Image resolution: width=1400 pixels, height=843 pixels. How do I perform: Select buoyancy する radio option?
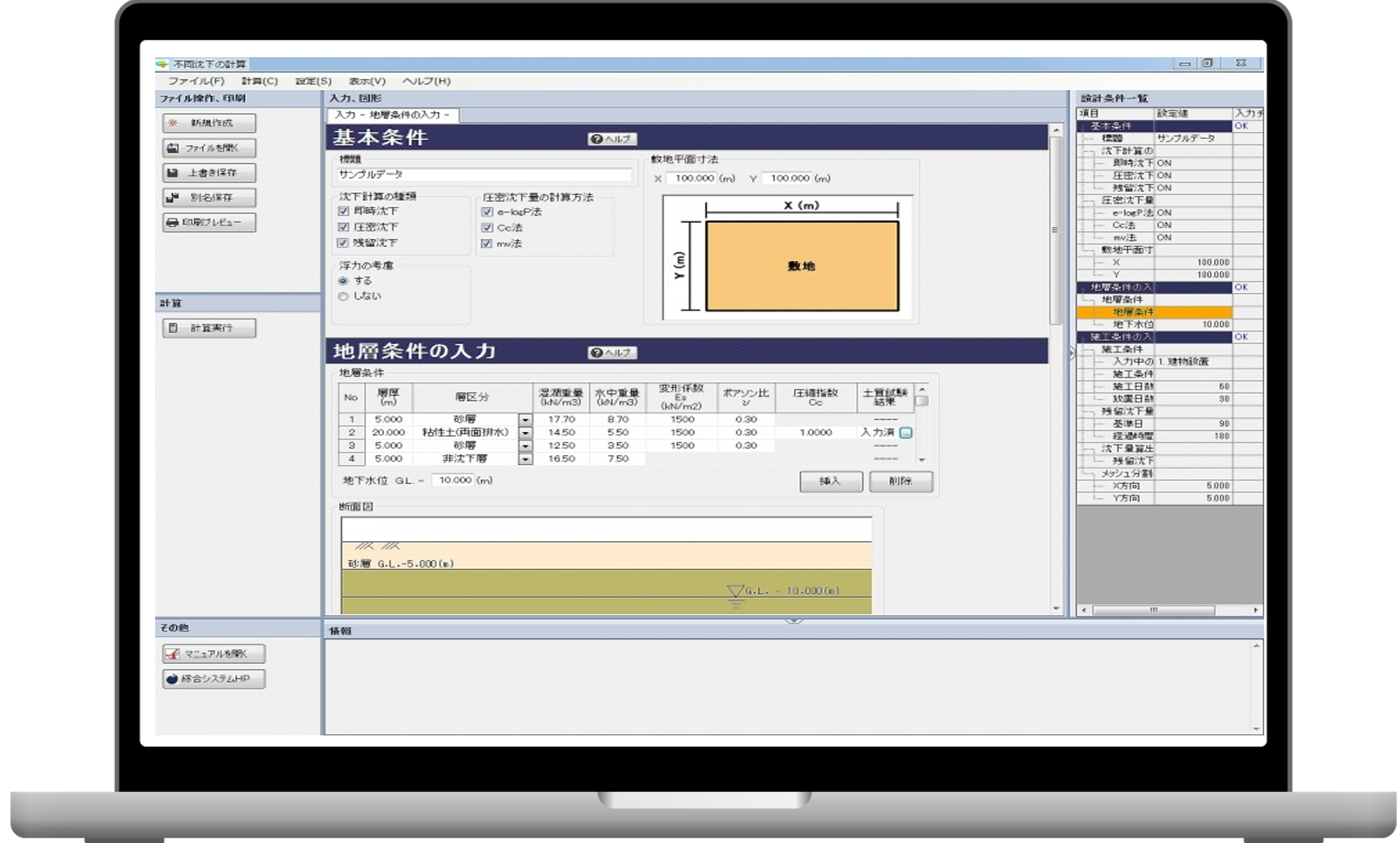343,281
